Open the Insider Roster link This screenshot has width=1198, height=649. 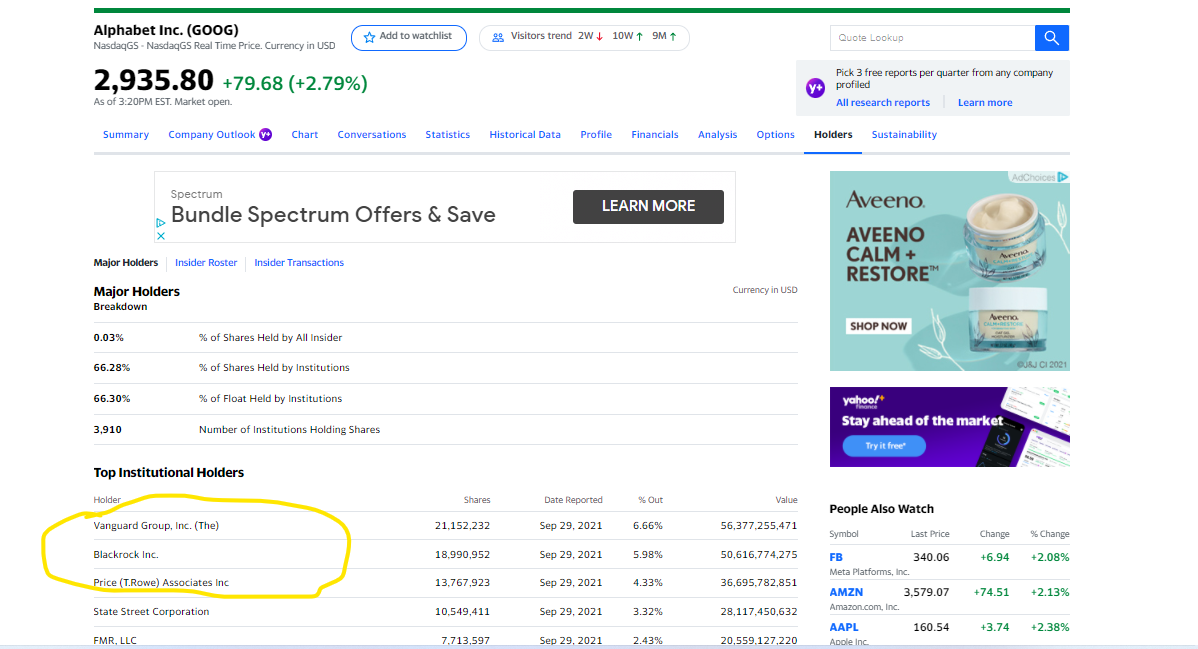[x=206, y=262]
